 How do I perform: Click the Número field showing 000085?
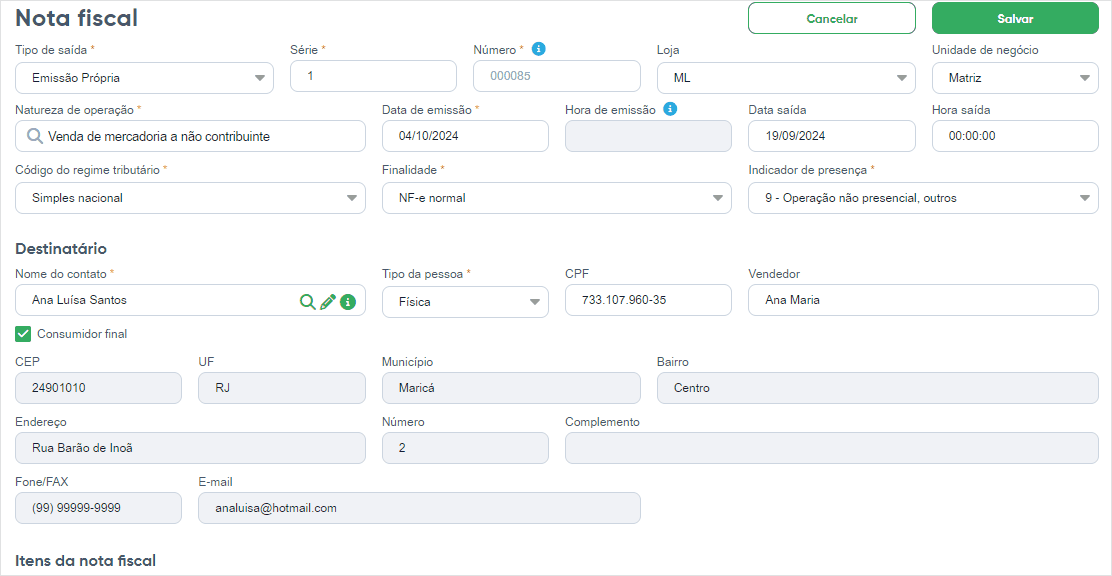click(557, 76)
